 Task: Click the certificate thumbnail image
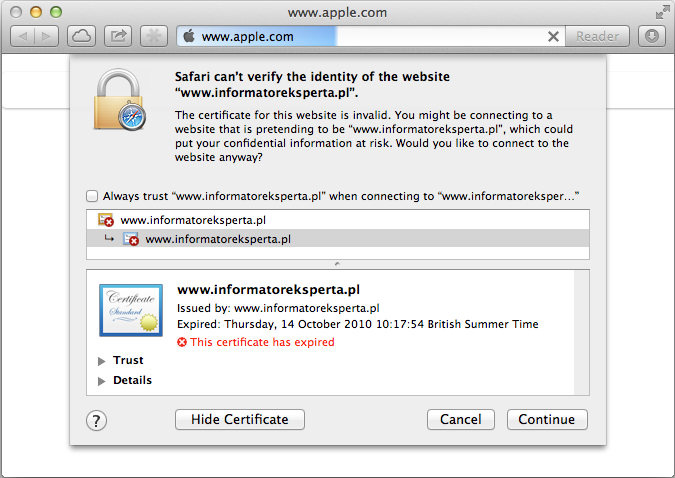tap(131, 310)
